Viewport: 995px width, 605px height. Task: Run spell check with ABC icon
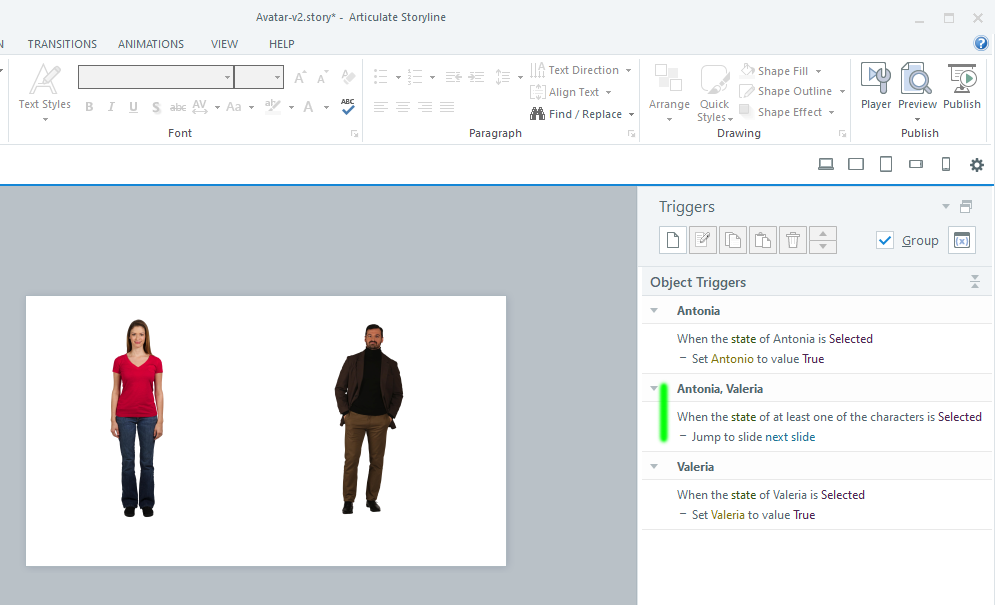[347, 106]
